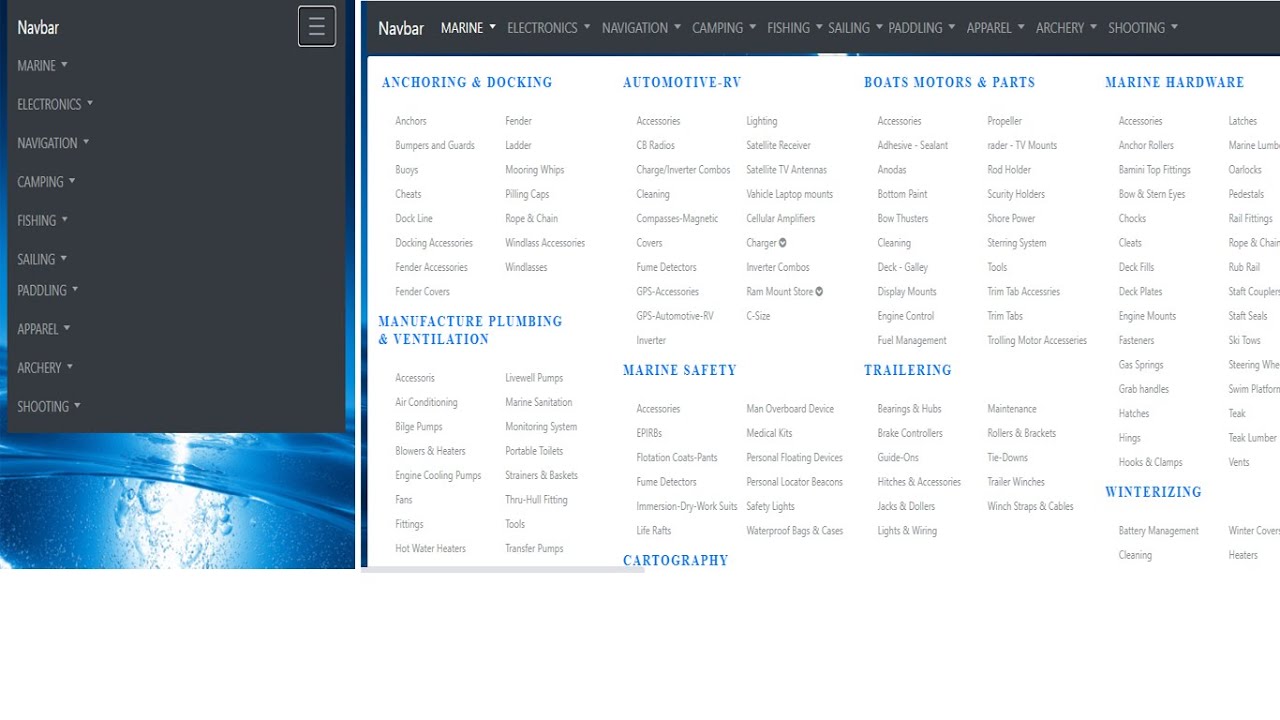Click the BOATS MOTORS & PARTS heading

[950, 82]
